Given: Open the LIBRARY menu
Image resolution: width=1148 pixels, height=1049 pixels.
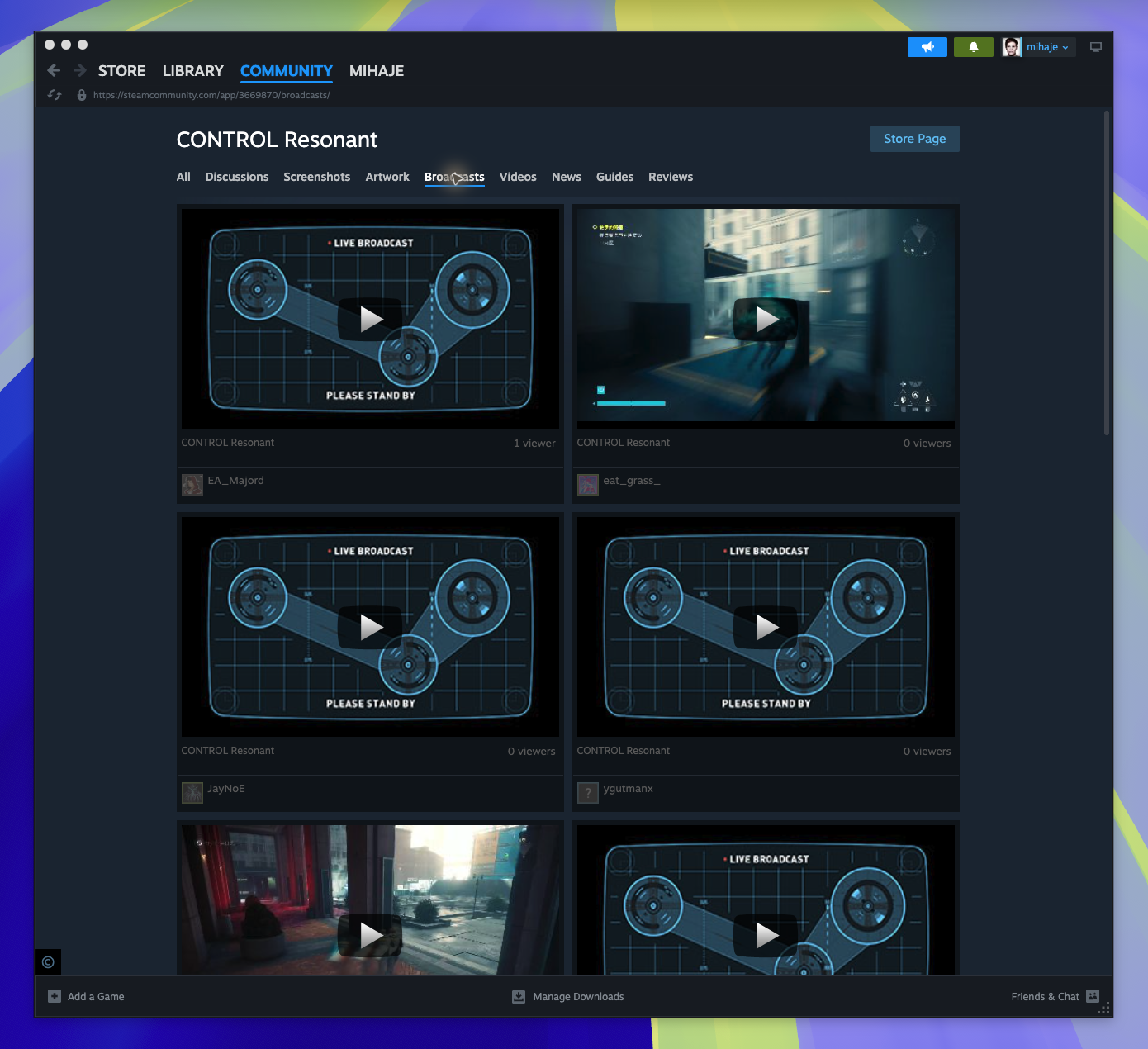Looking at the screenshot, I should [x=192, y=71].
